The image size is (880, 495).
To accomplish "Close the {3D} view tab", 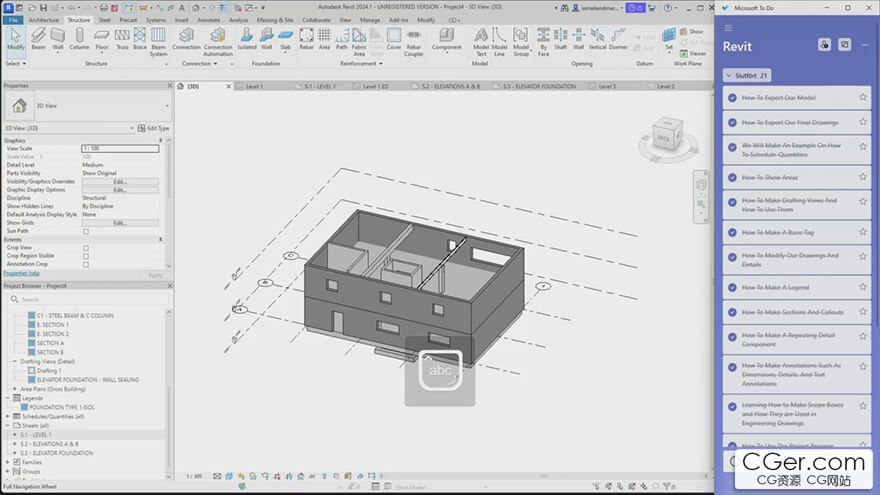I will coord(228,86).
